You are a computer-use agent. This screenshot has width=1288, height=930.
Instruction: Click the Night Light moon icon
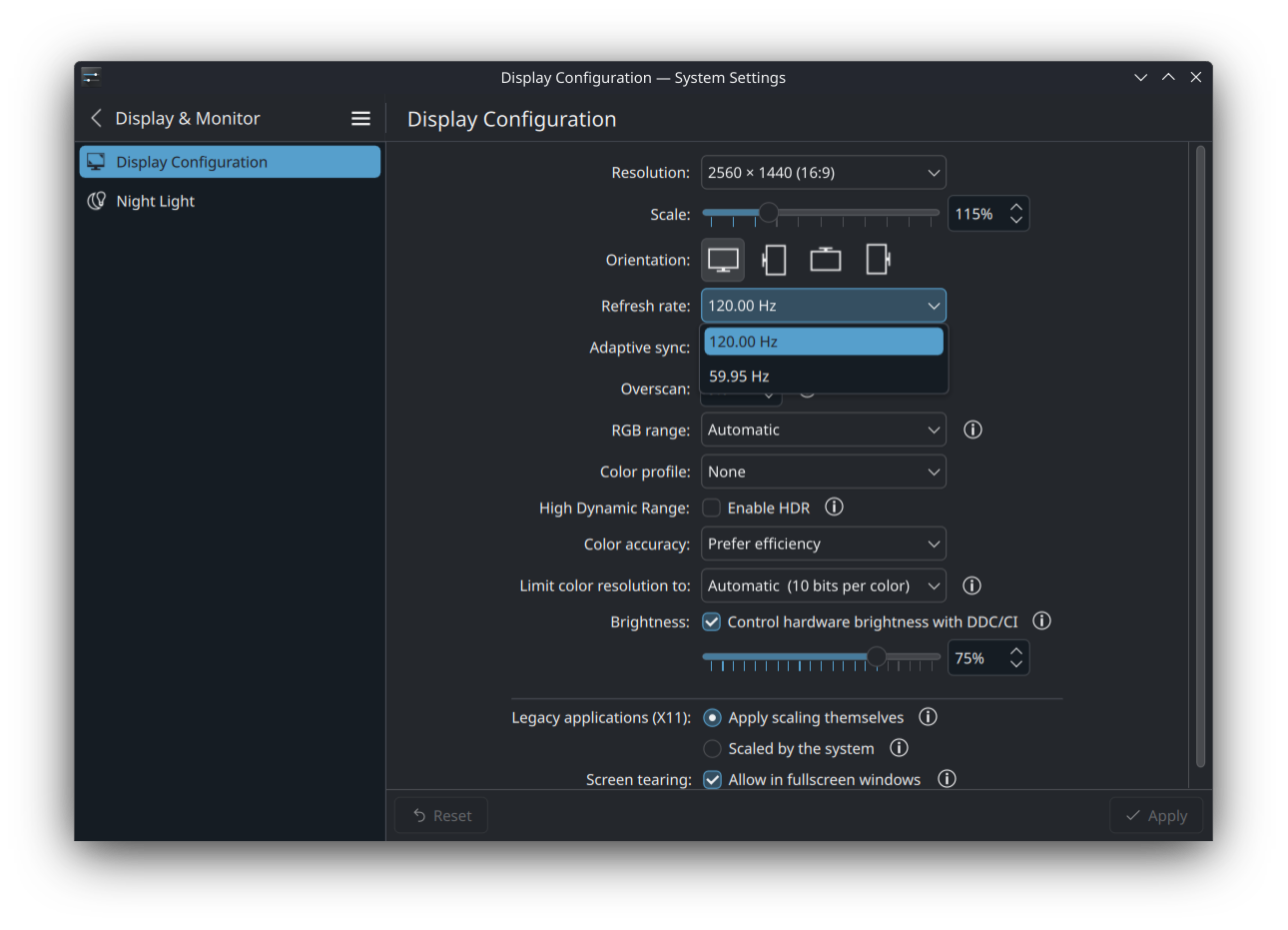click(97, 201)
